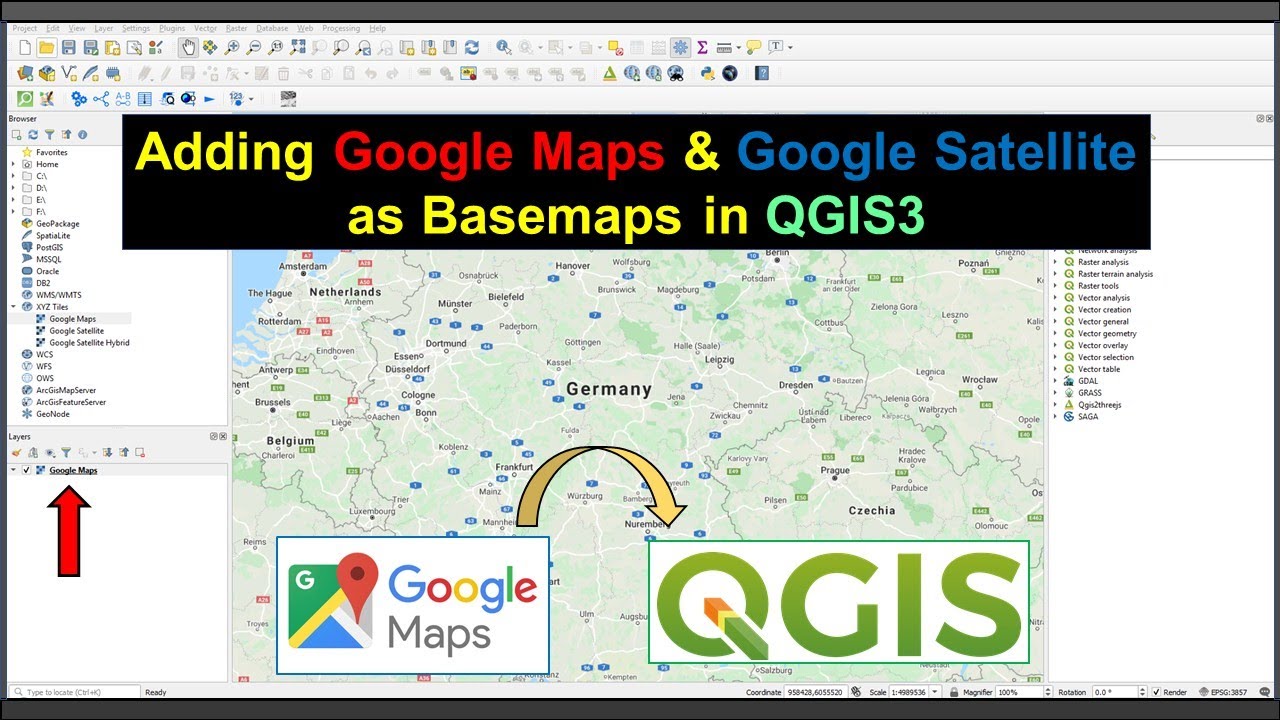Activate the Identify Features tool

(x=503, y=47)
